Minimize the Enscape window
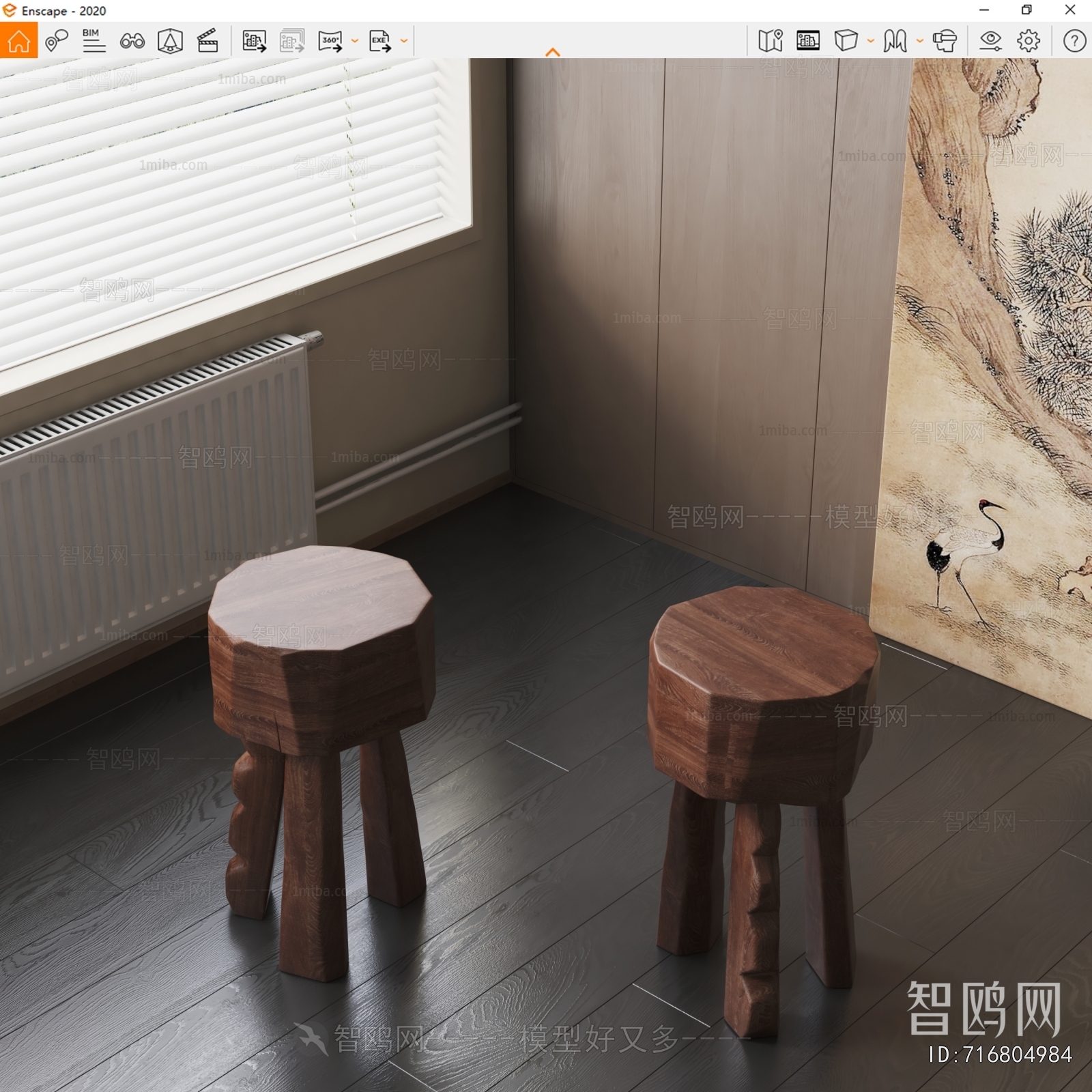The image size is (1092, 1092). coord(984,10)
